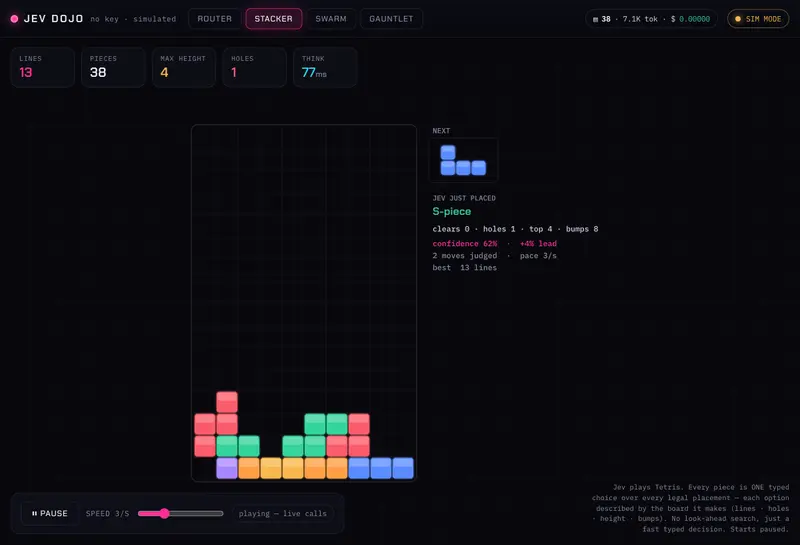This screenshot has height=545, width=800.
Task: Click the purple block in the bottom row
Action: [x=227, y=468]
